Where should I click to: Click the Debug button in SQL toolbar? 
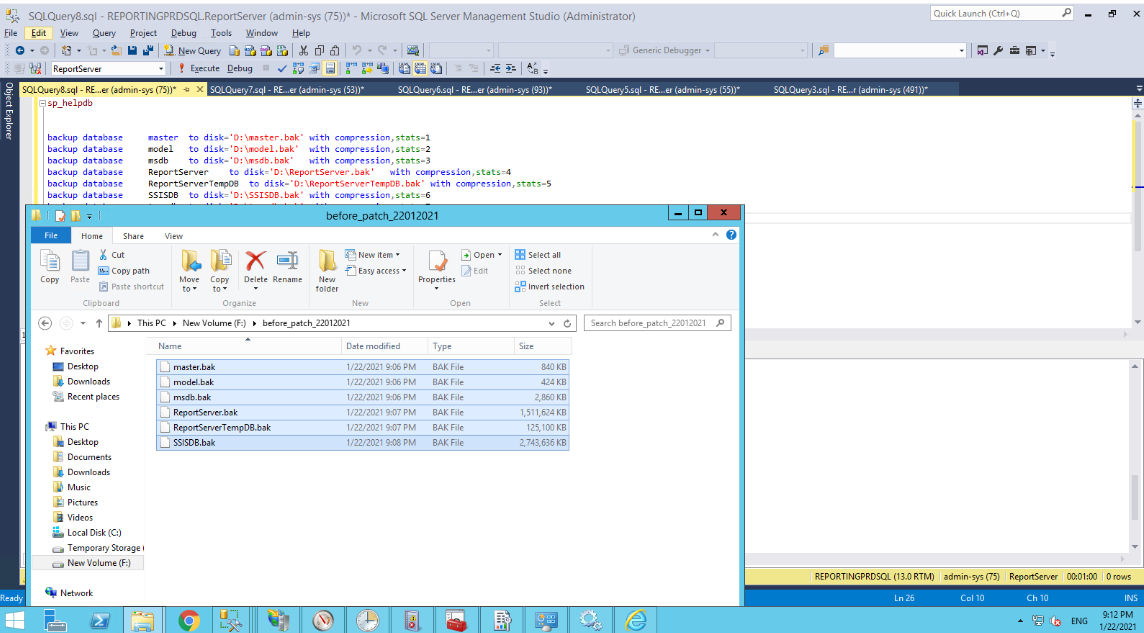click(x=239, y=69)
